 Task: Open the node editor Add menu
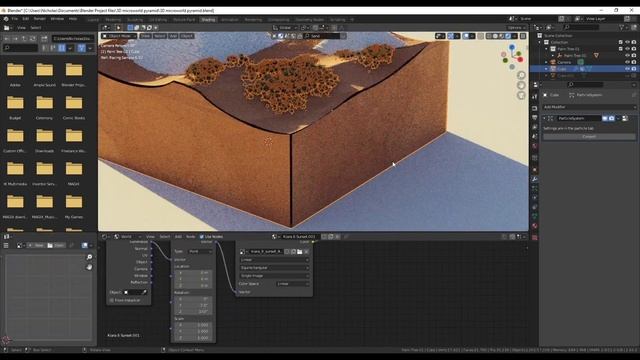178,237
